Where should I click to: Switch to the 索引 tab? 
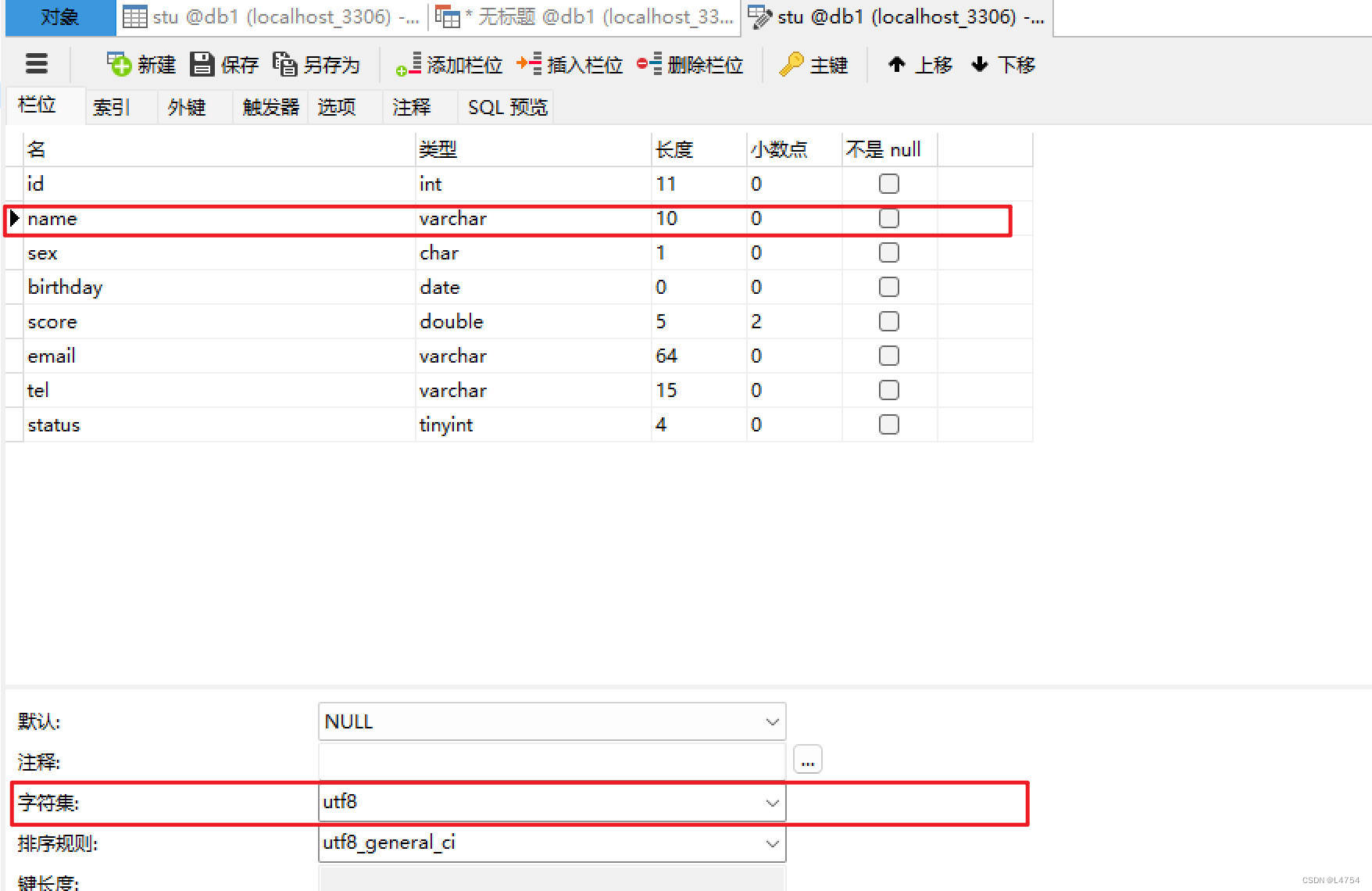[112, 106]
